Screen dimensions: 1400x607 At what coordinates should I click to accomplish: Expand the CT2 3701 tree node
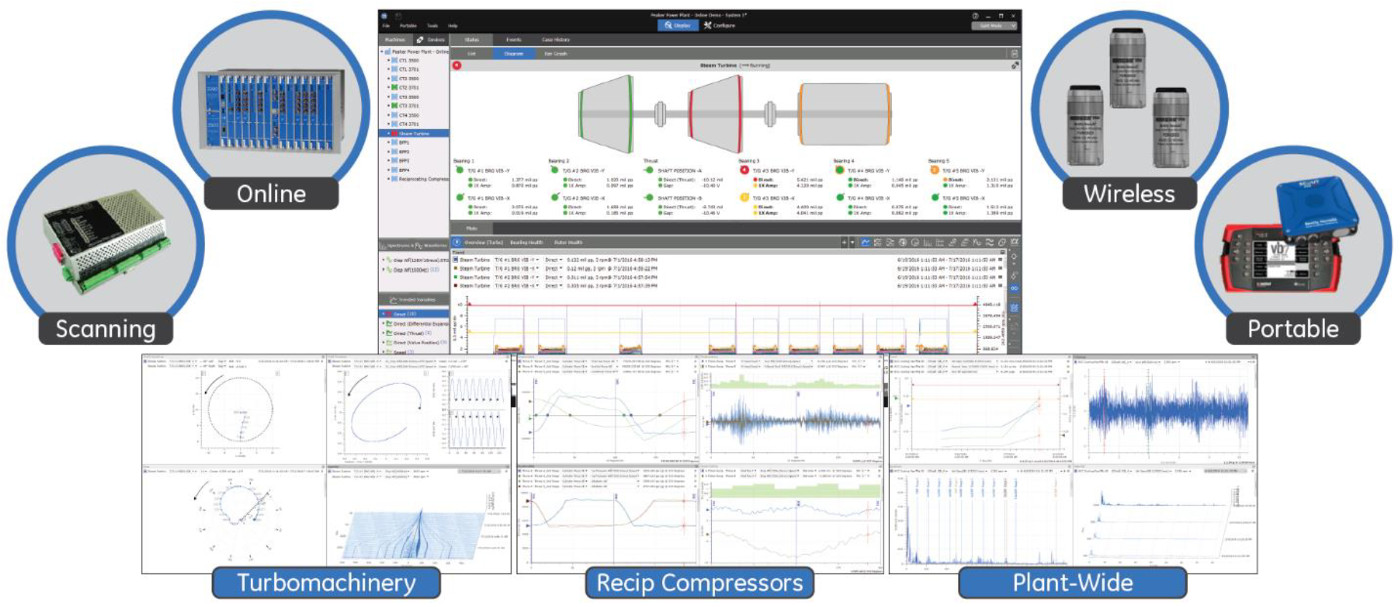click(x=388, y=87)
